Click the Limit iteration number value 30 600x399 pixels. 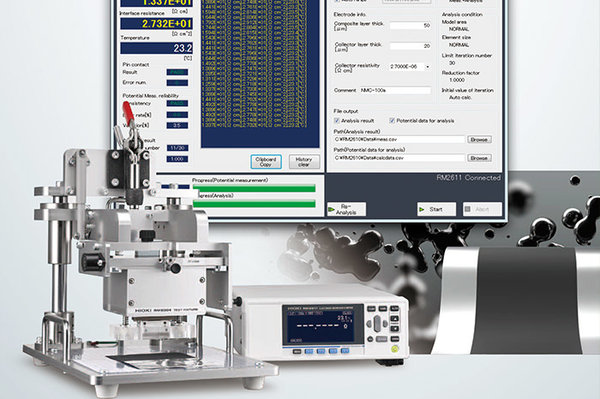pyautogui.click(x=452, y=63)
